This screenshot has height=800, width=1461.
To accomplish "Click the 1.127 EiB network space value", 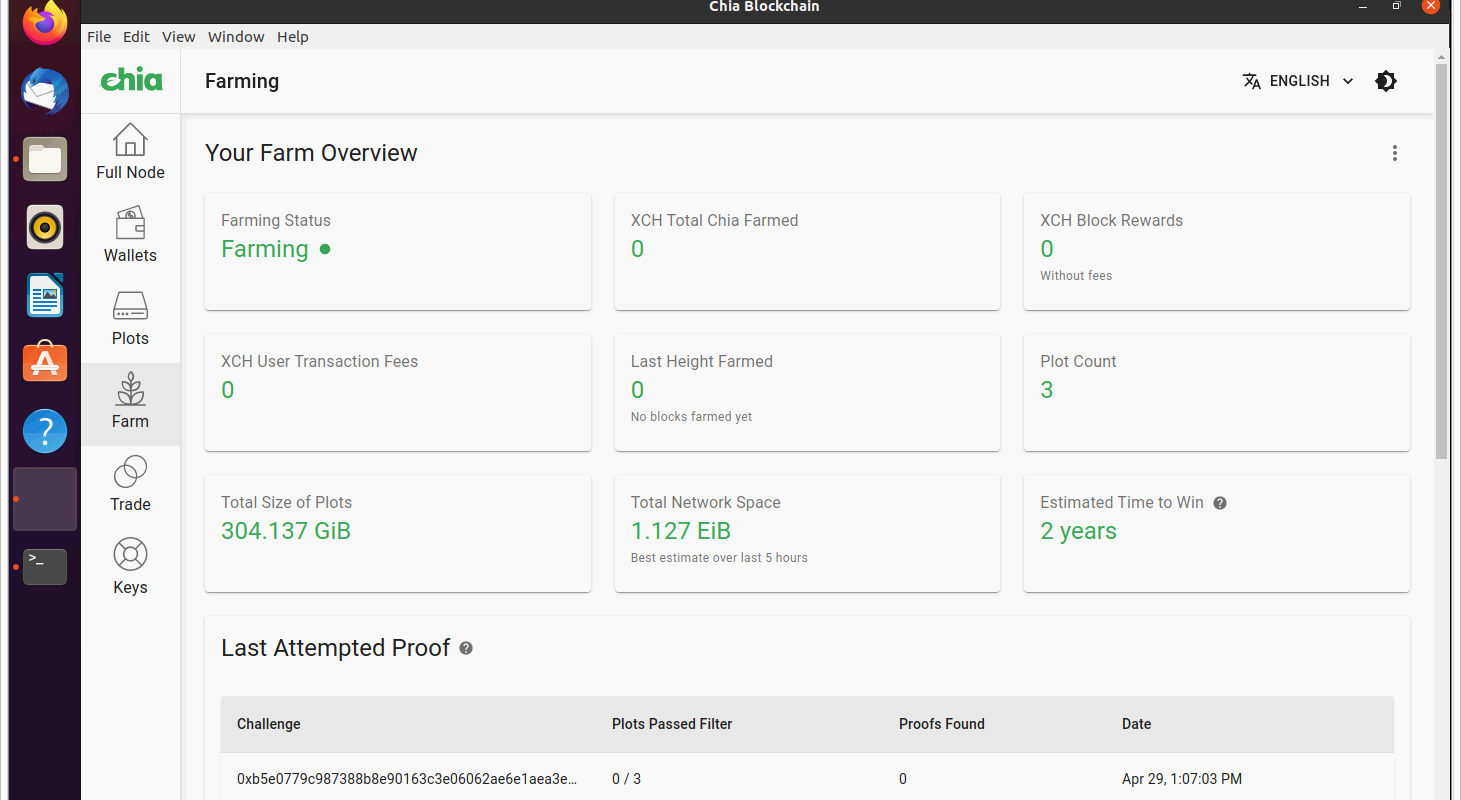I will tap(681, 531).
